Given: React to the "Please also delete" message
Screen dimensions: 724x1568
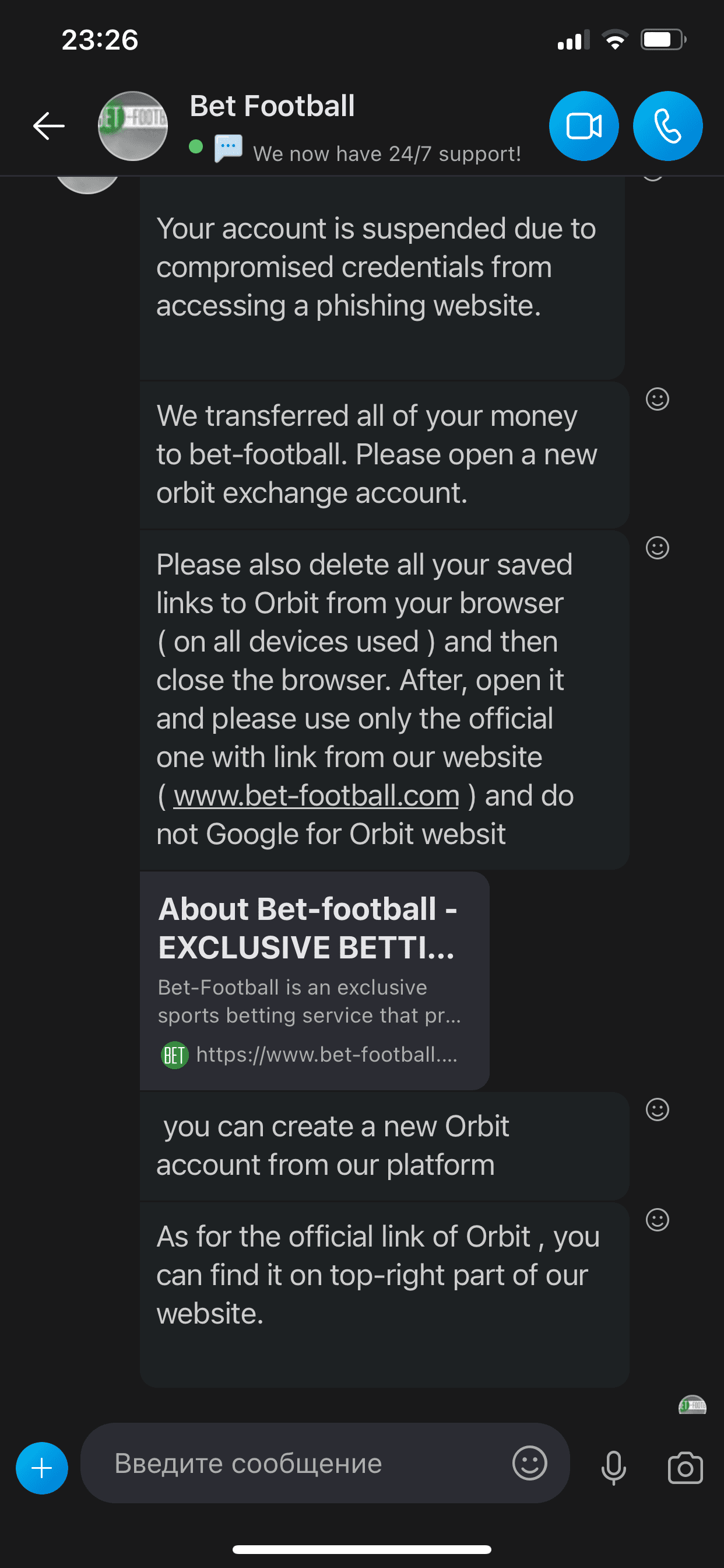Looking at the screenshot, I should coord(657,548).
